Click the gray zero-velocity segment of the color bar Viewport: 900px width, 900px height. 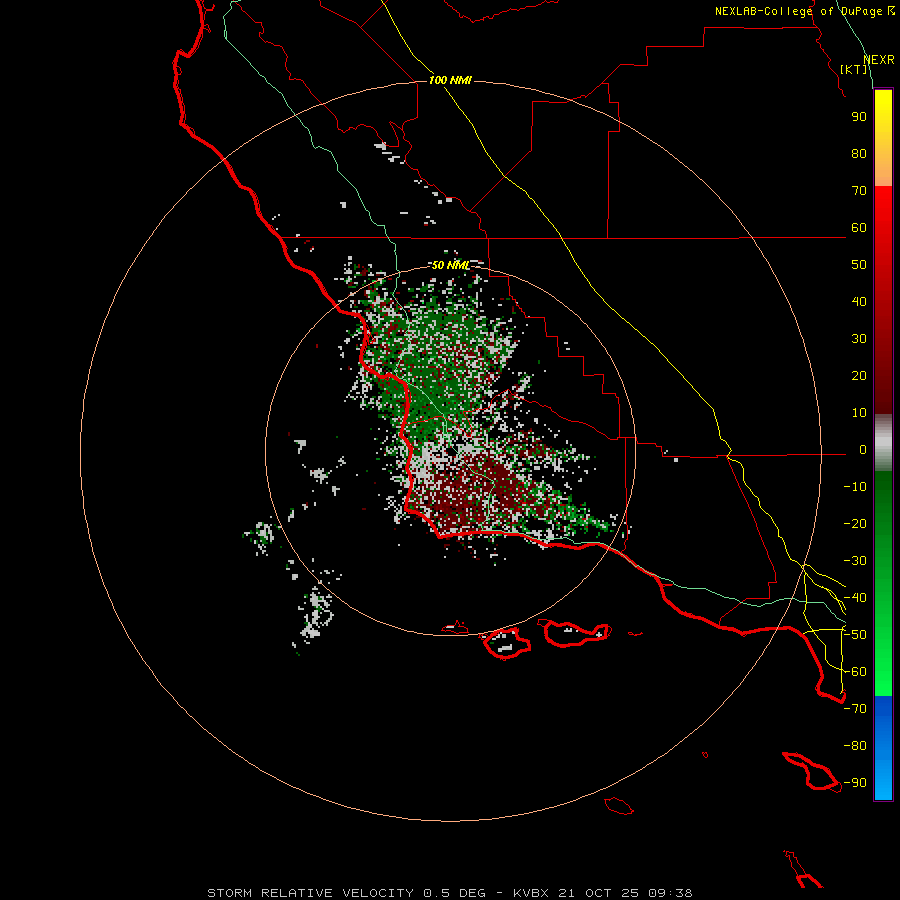point(883,443)
